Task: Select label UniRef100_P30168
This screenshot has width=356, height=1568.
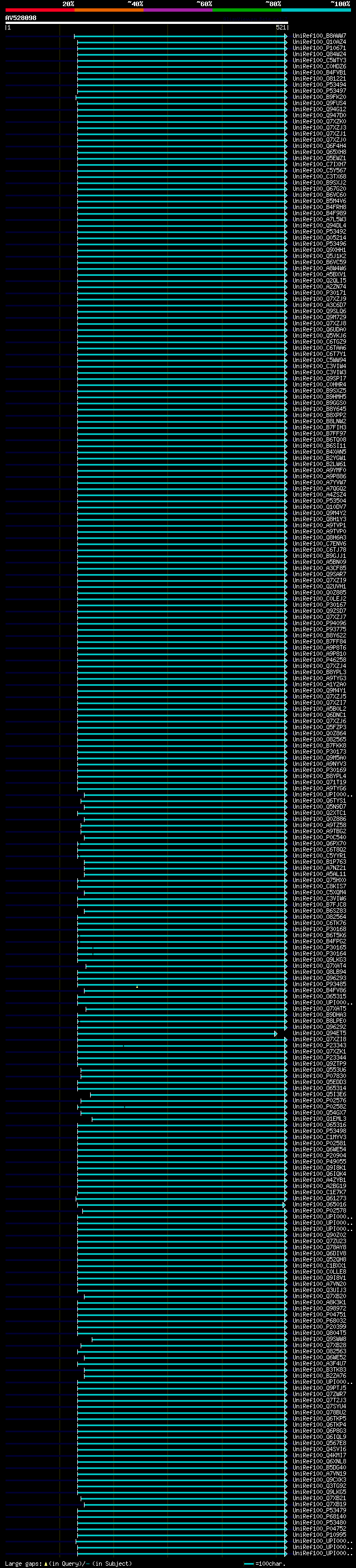Action: 319,929
